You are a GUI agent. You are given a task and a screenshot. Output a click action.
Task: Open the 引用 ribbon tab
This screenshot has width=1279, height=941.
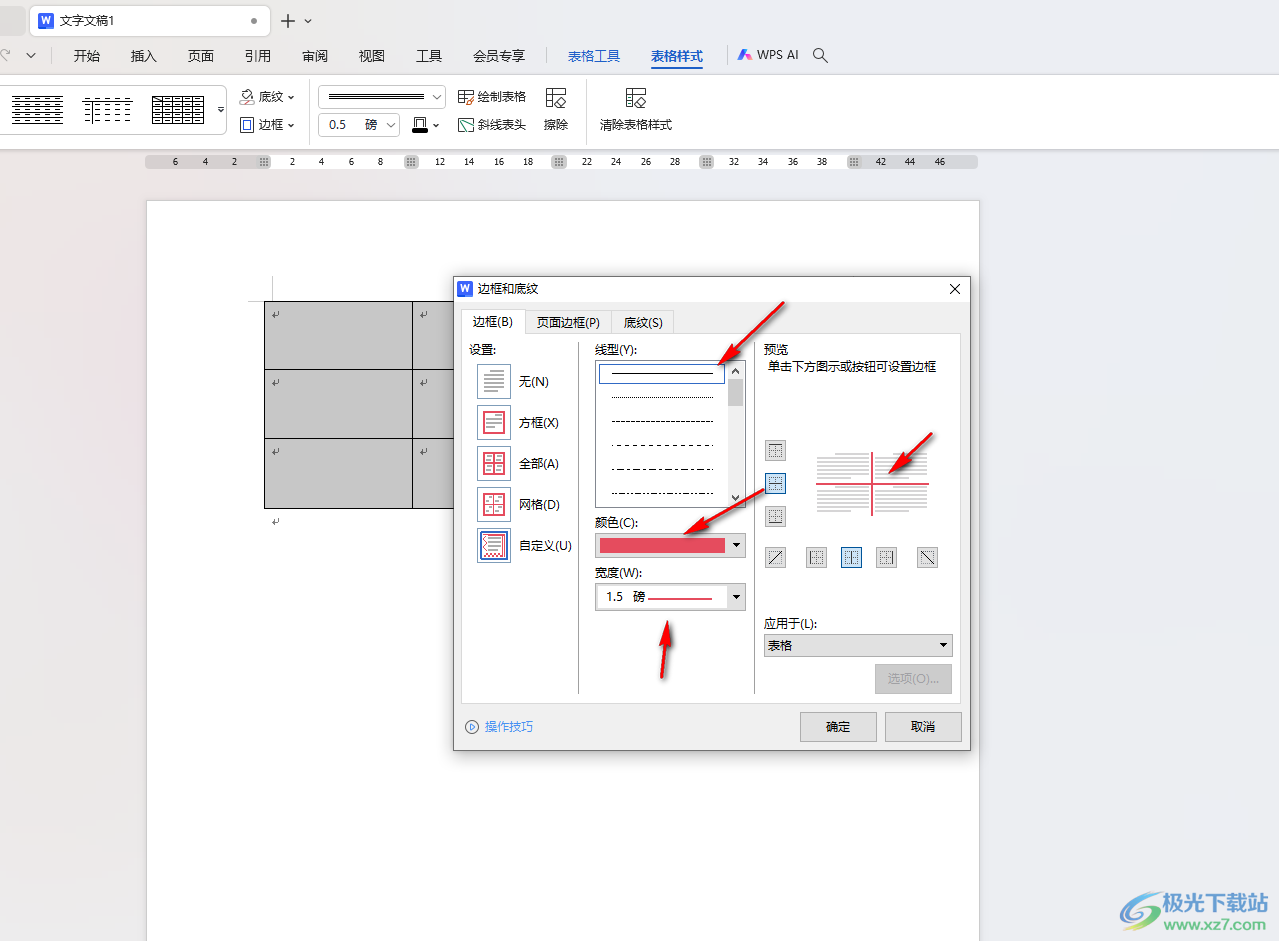258,56
